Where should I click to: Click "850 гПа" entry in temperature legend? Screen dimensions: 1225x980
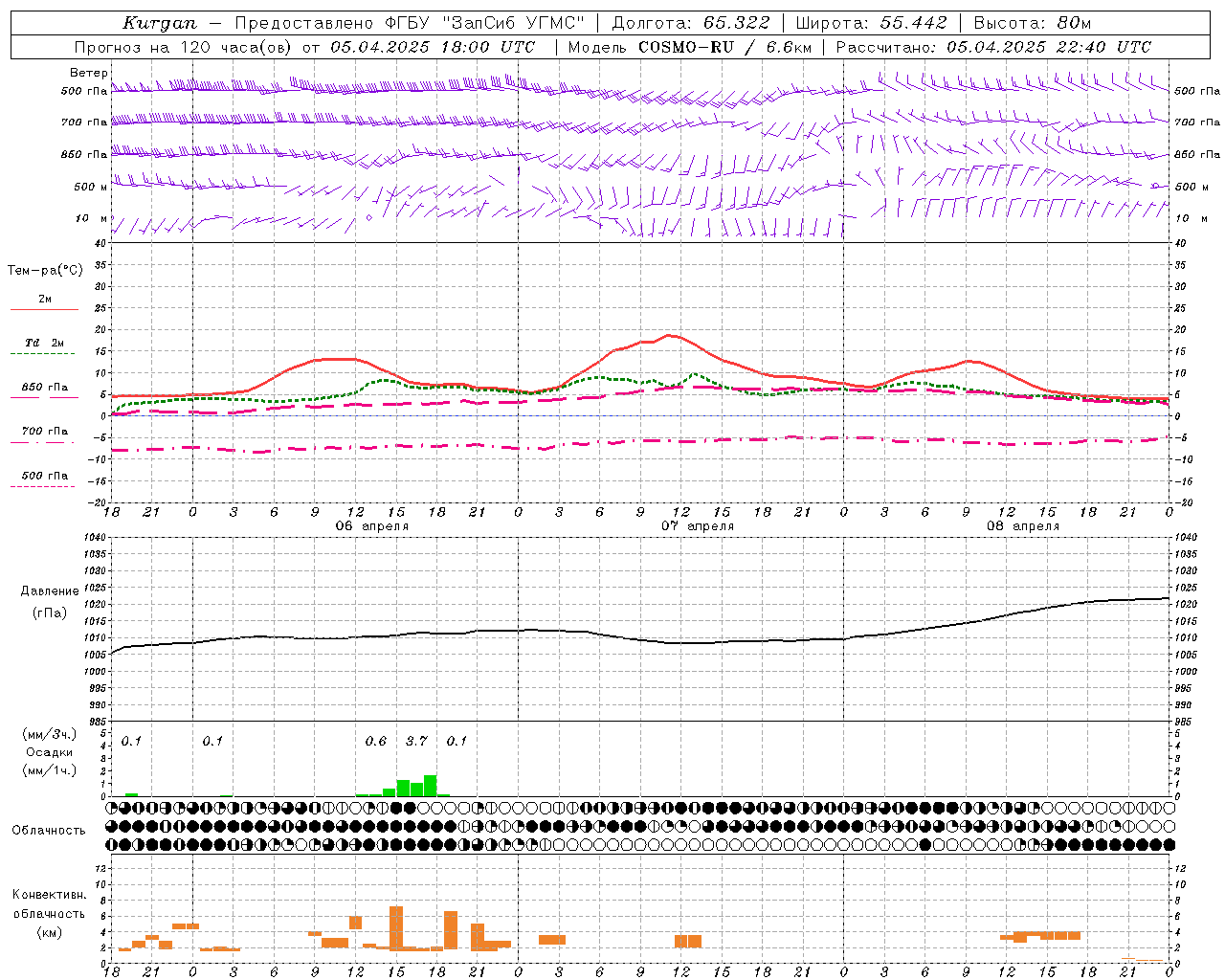point(45,388)
